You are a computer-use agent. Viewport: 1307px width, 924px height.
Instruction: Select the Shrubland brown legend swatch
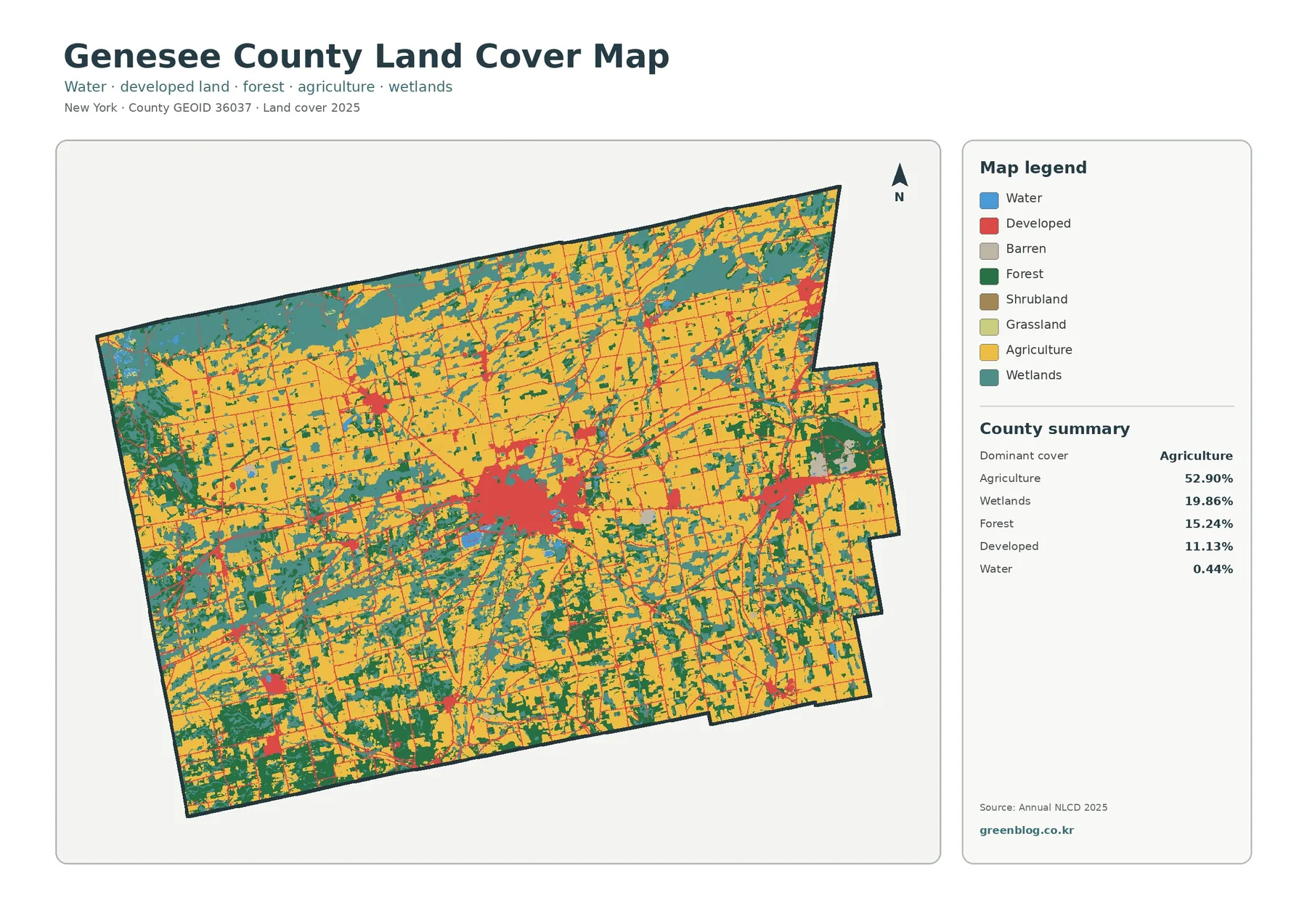point(989,301)
